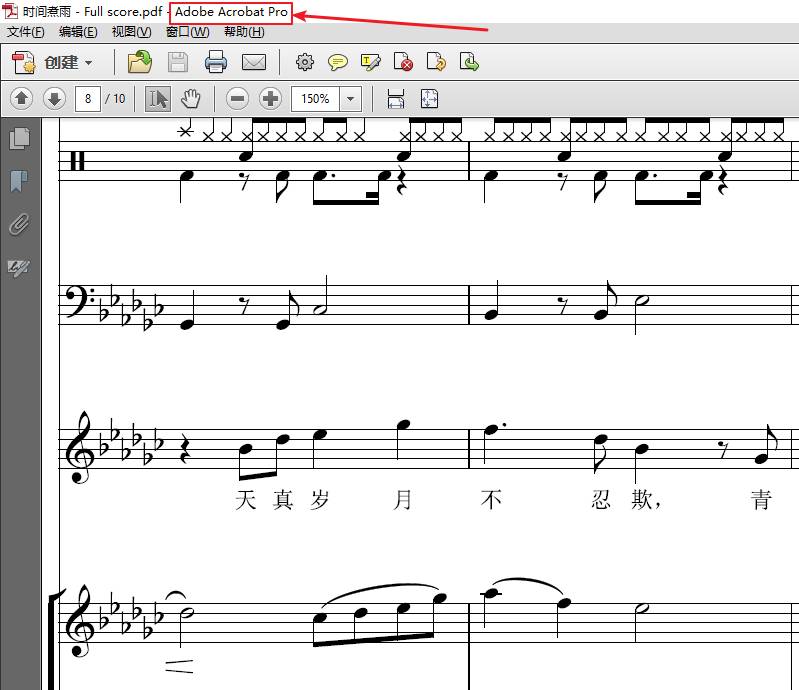Choose the text selection cursor tool

[x=157, y=98]
